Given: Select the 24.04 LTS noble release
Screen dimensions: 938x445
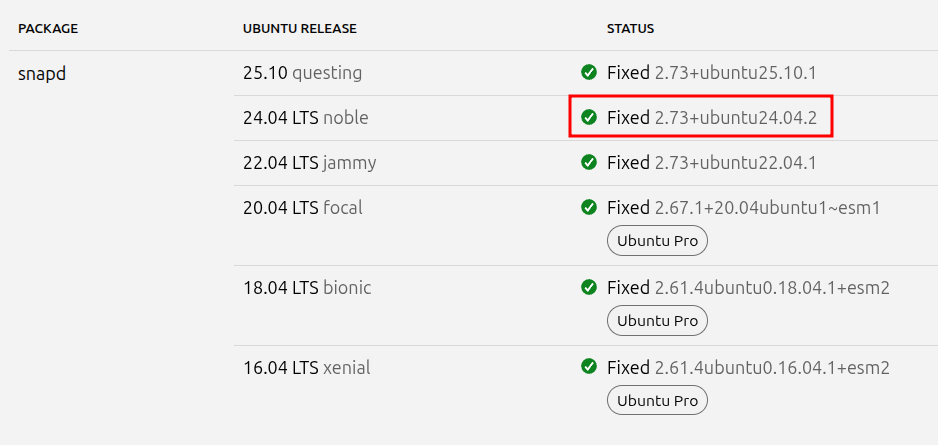Looking at the screenshot, I should pyautogui.click(x=305, y=118).
